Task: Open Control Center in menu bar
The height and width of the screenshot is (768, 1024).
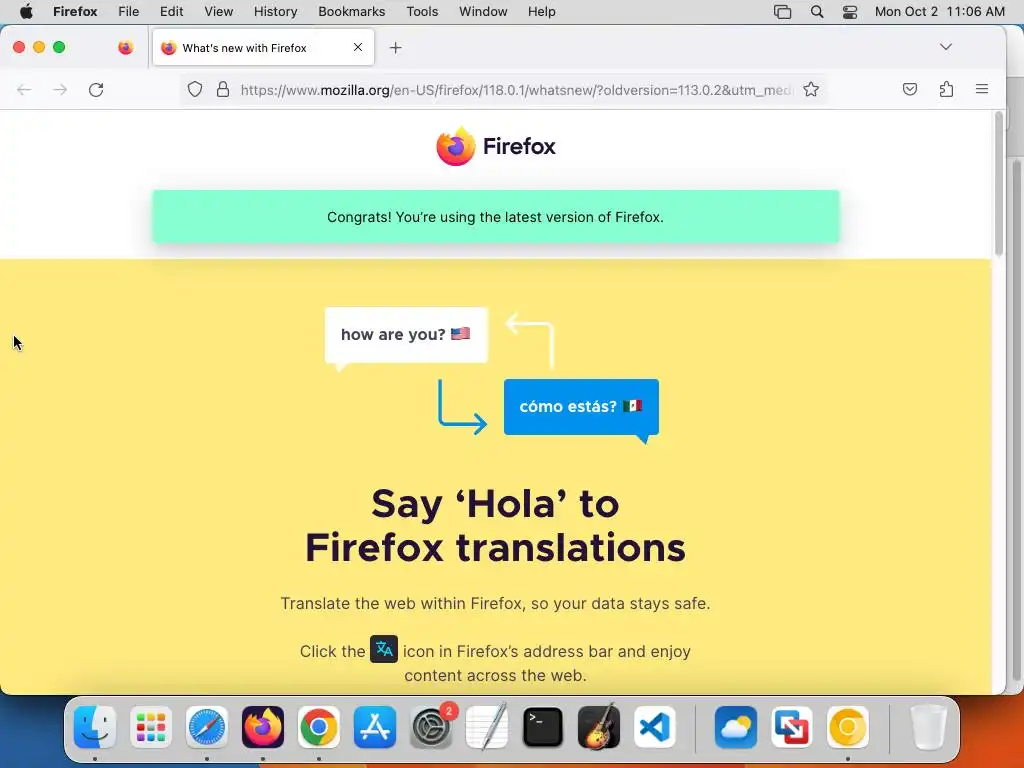Action: pyautogui.click(x=850, y=12)
